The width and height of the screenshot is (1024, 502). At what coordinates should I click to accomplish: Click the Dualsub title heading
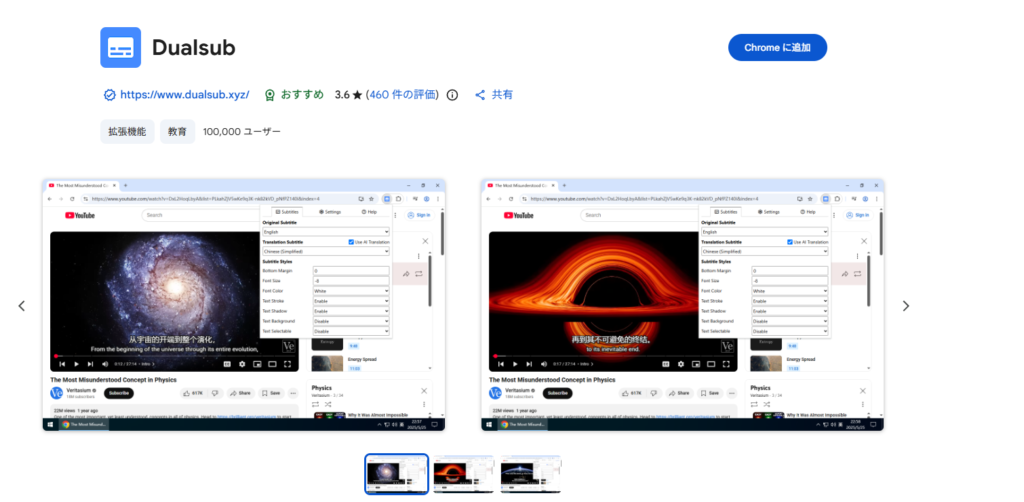point(193,48)
